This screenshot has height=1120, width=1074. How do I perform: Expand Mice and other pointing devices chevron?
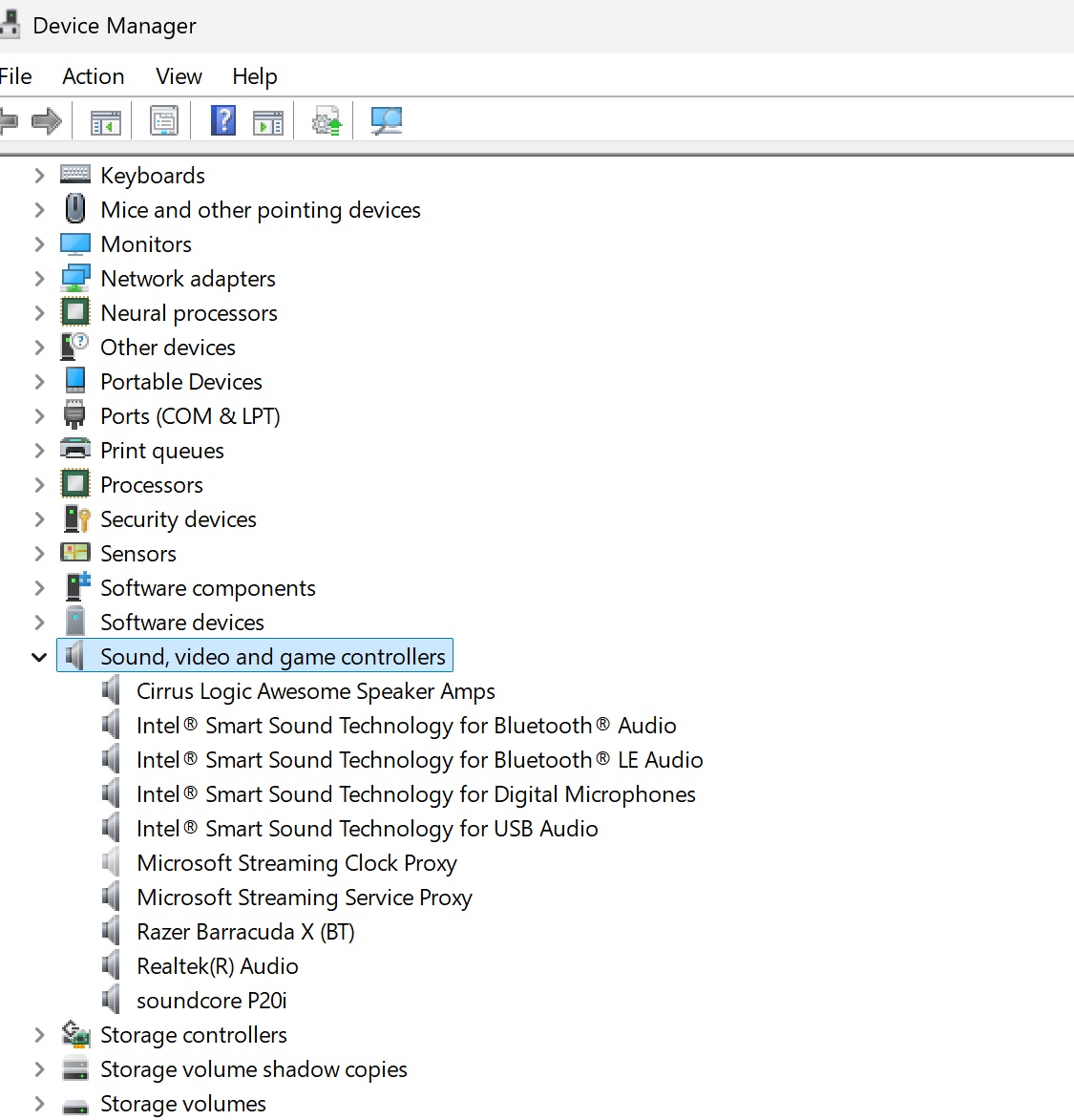click(x=39, y=209)
